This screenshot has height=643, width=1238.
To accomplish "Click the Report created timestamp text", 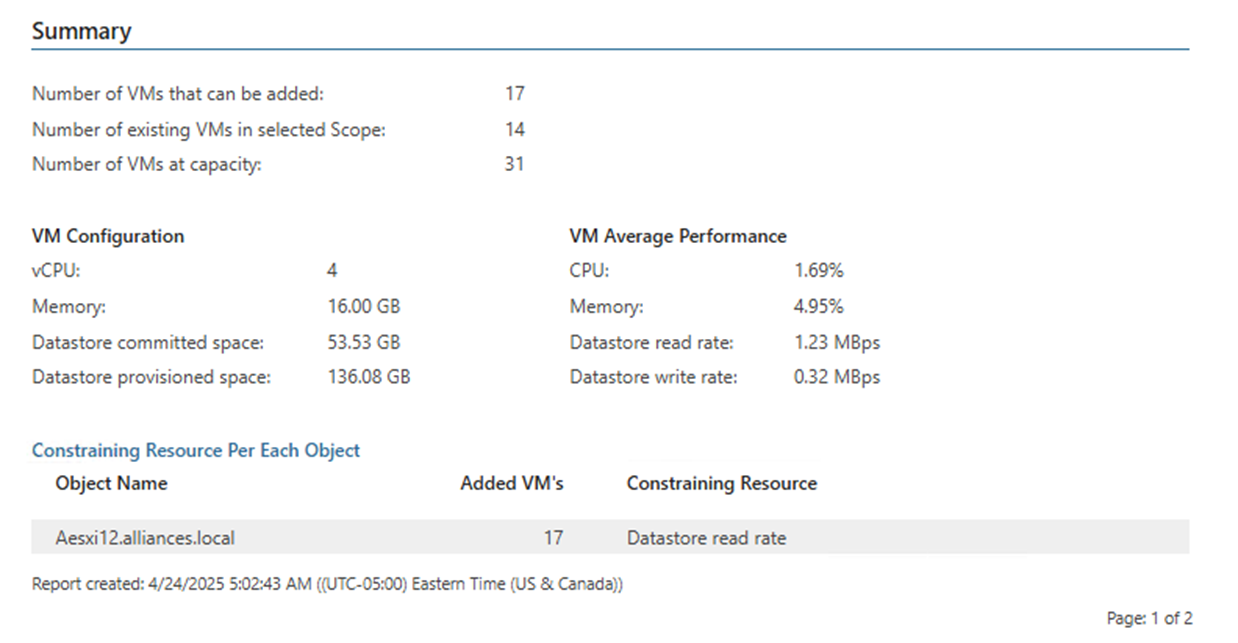I will pyautogui.click(x=327, y=584).
